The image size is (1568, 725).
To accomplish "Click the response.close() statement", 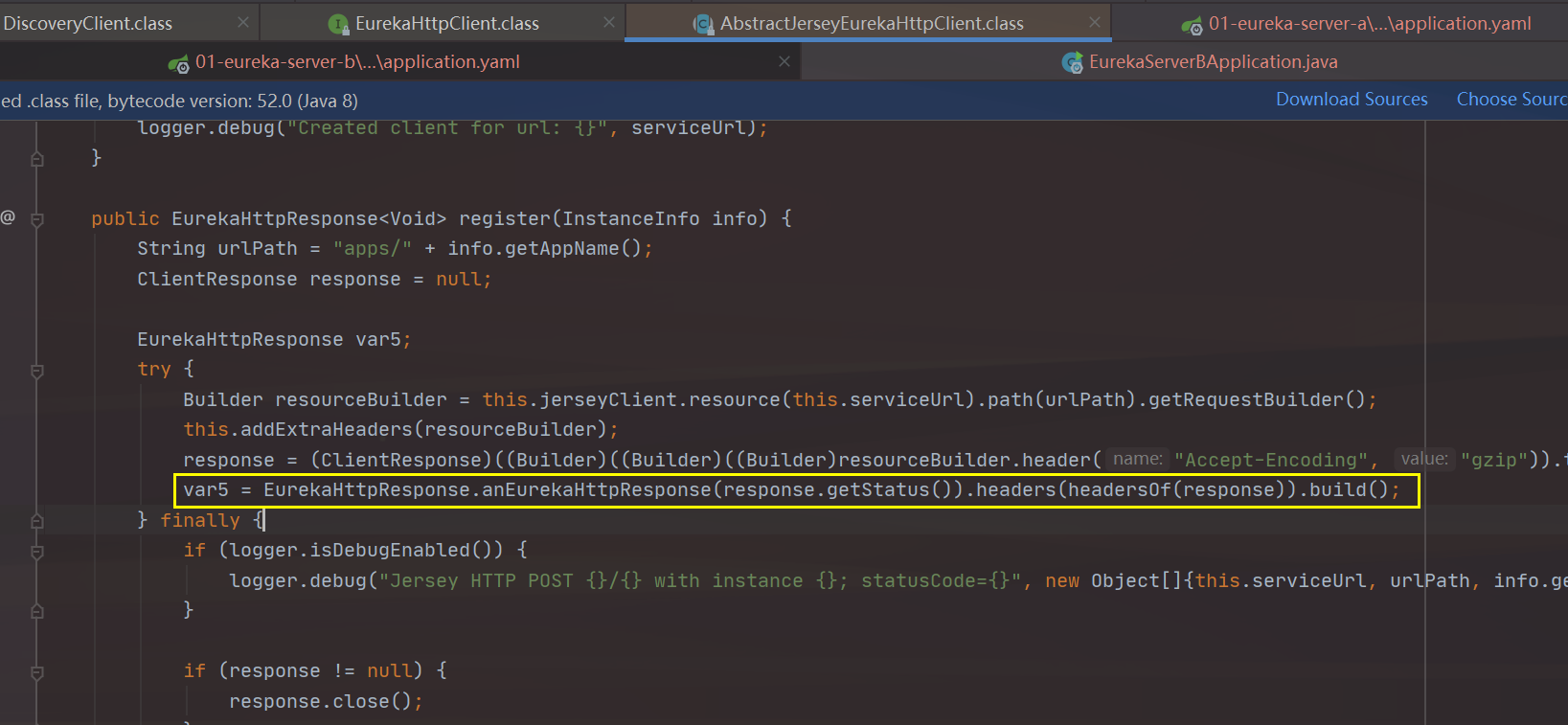I will (x=326, y=701).
